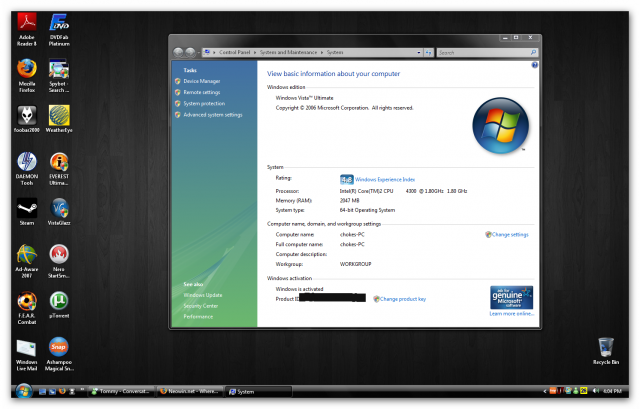Switch to Neowin.net Firefox taskbar button
The image size is (640, 409).
coord(191,391)
